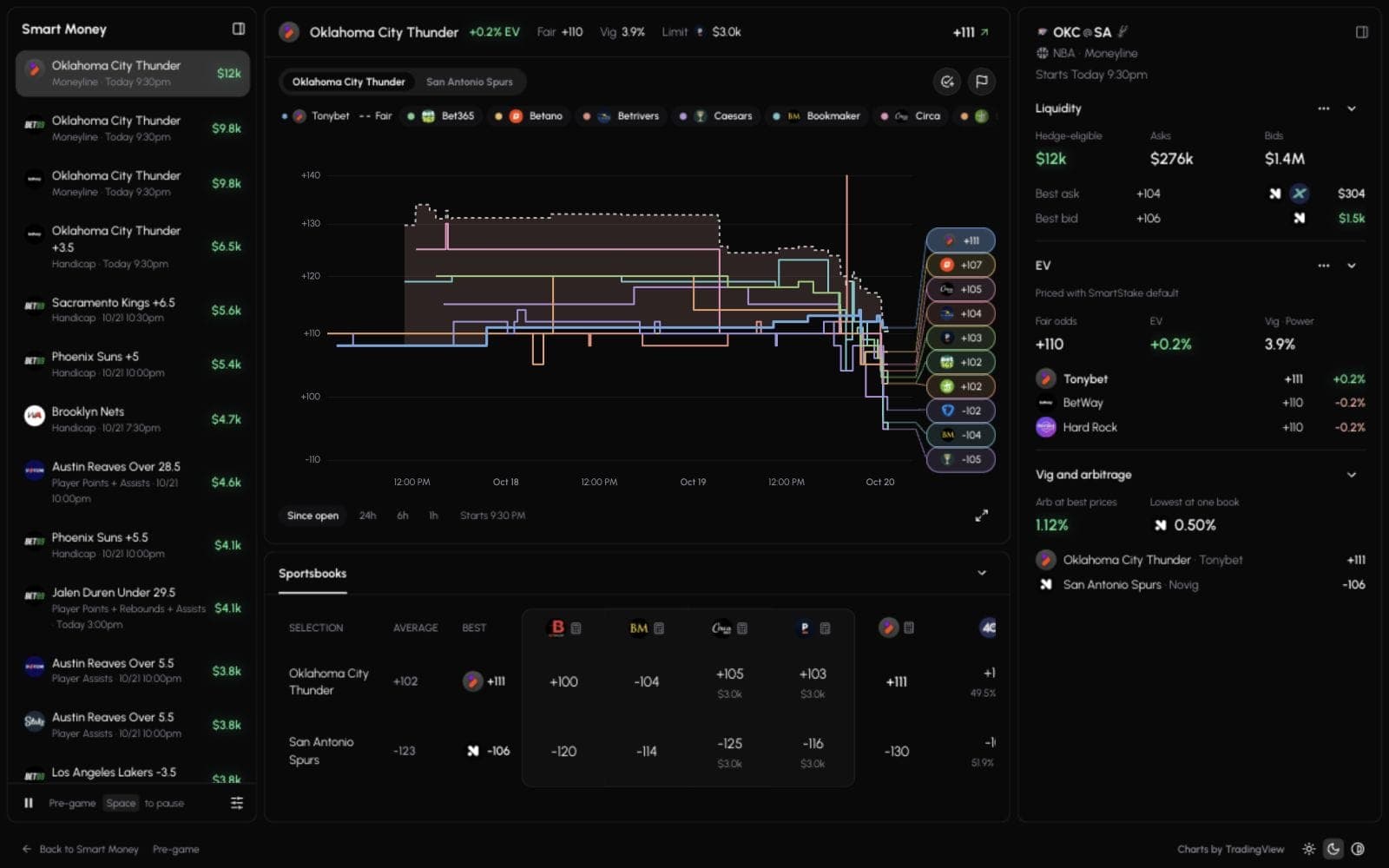The image size is (1389, 868).
Task: Toggle Bookmaker series in chart legend
Action: tap(816, 115)
